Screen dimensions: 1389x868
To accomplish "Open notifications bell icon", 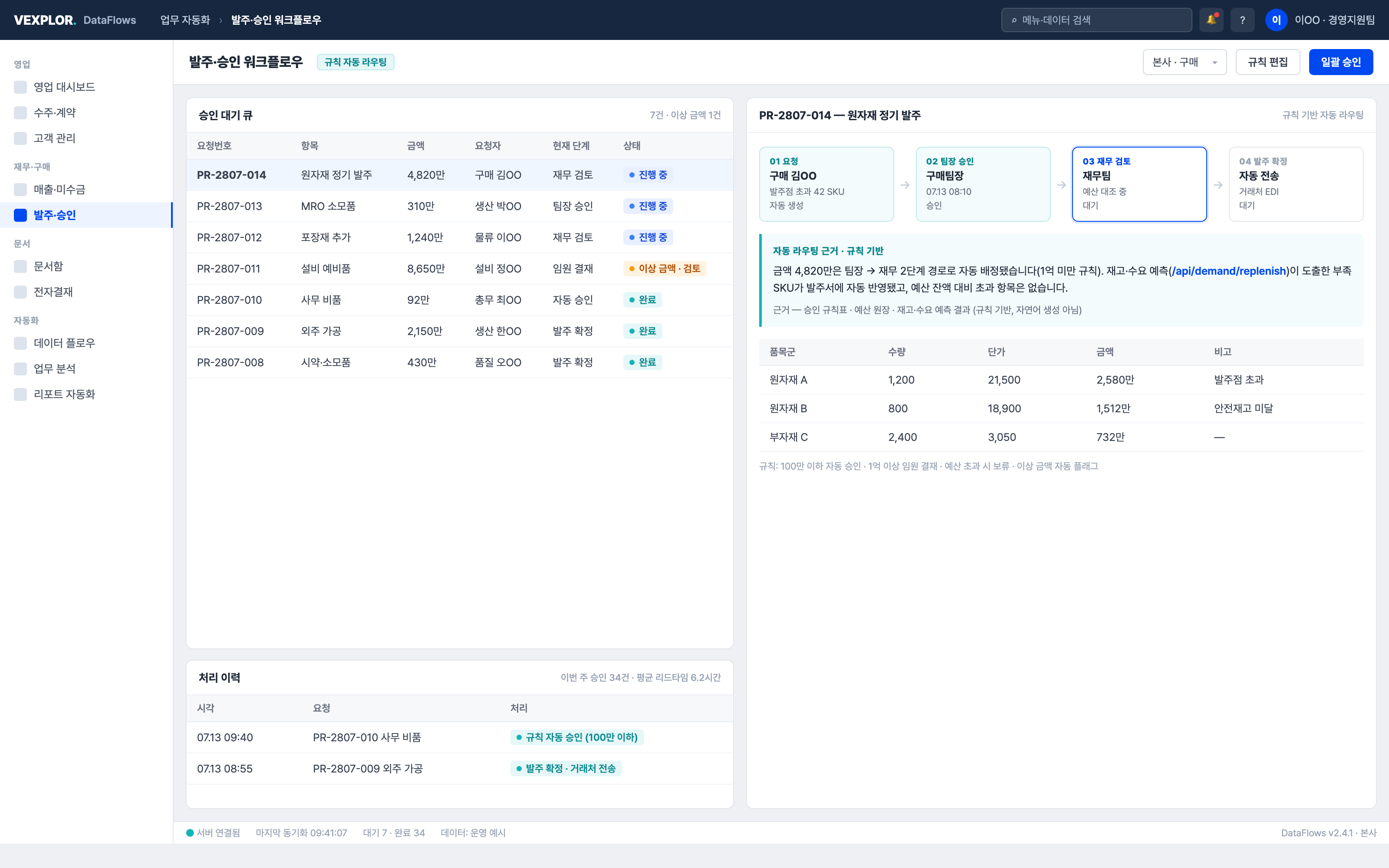I will point(1211,20).
